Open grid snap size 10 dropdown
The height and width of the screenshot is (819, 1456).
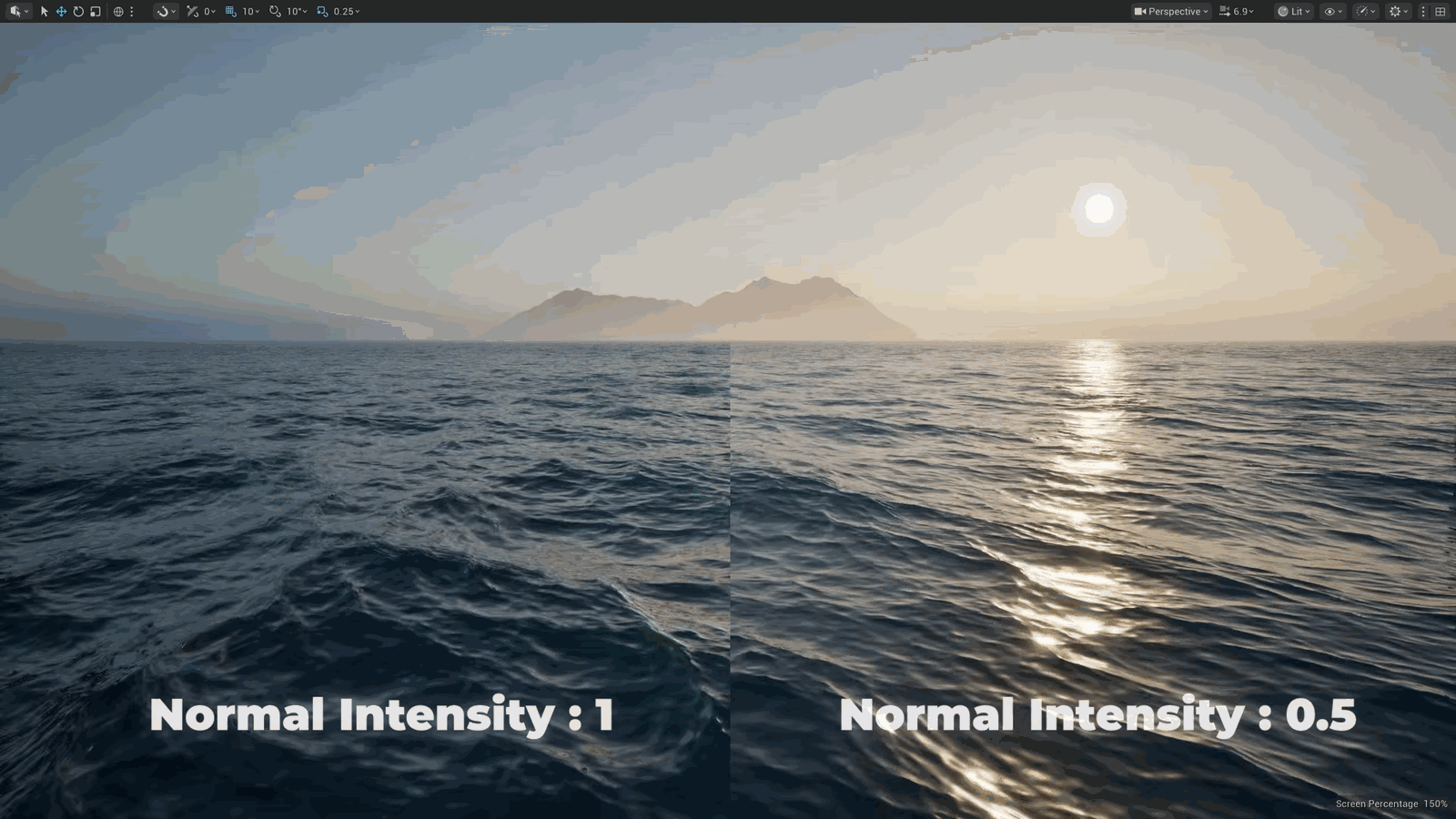tap(250, 12)
